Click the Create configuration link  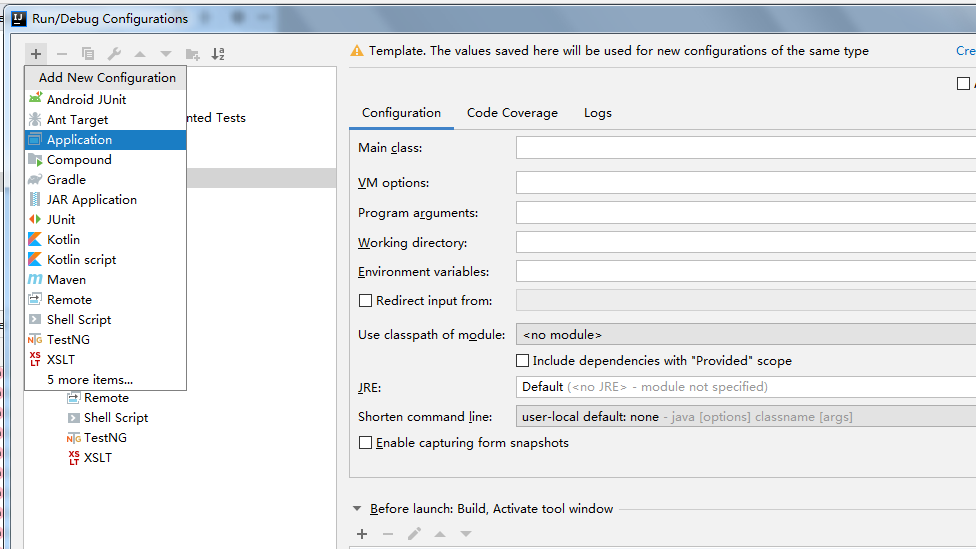(966, 50)
